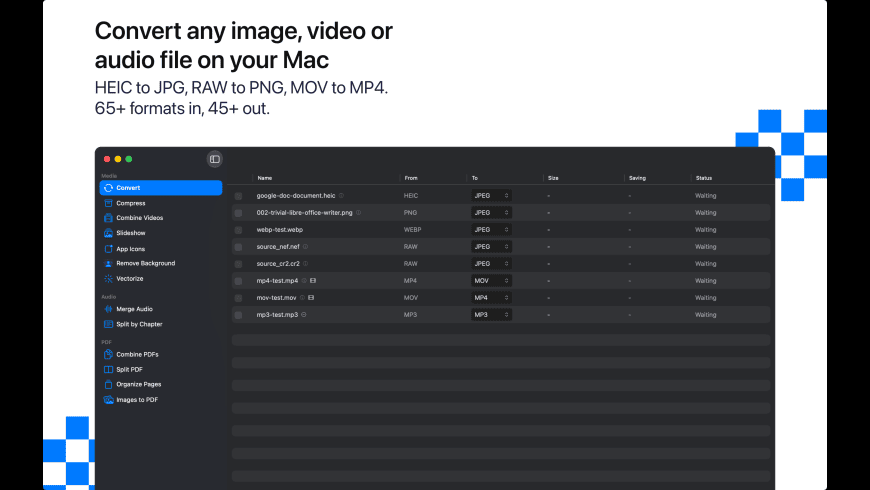
Task: Open output format dropdown for 002-trivial-libre-office-writer.png
Action: click(491, 213)
